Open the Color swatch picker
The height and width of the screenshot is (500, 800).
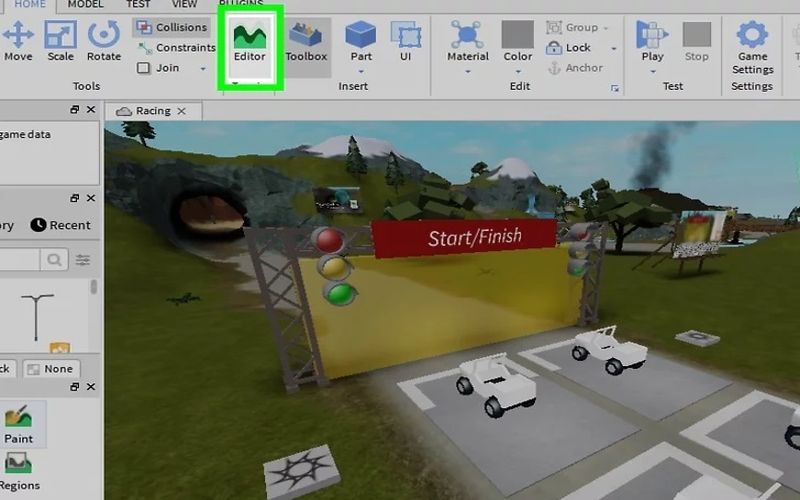[517, 35]
